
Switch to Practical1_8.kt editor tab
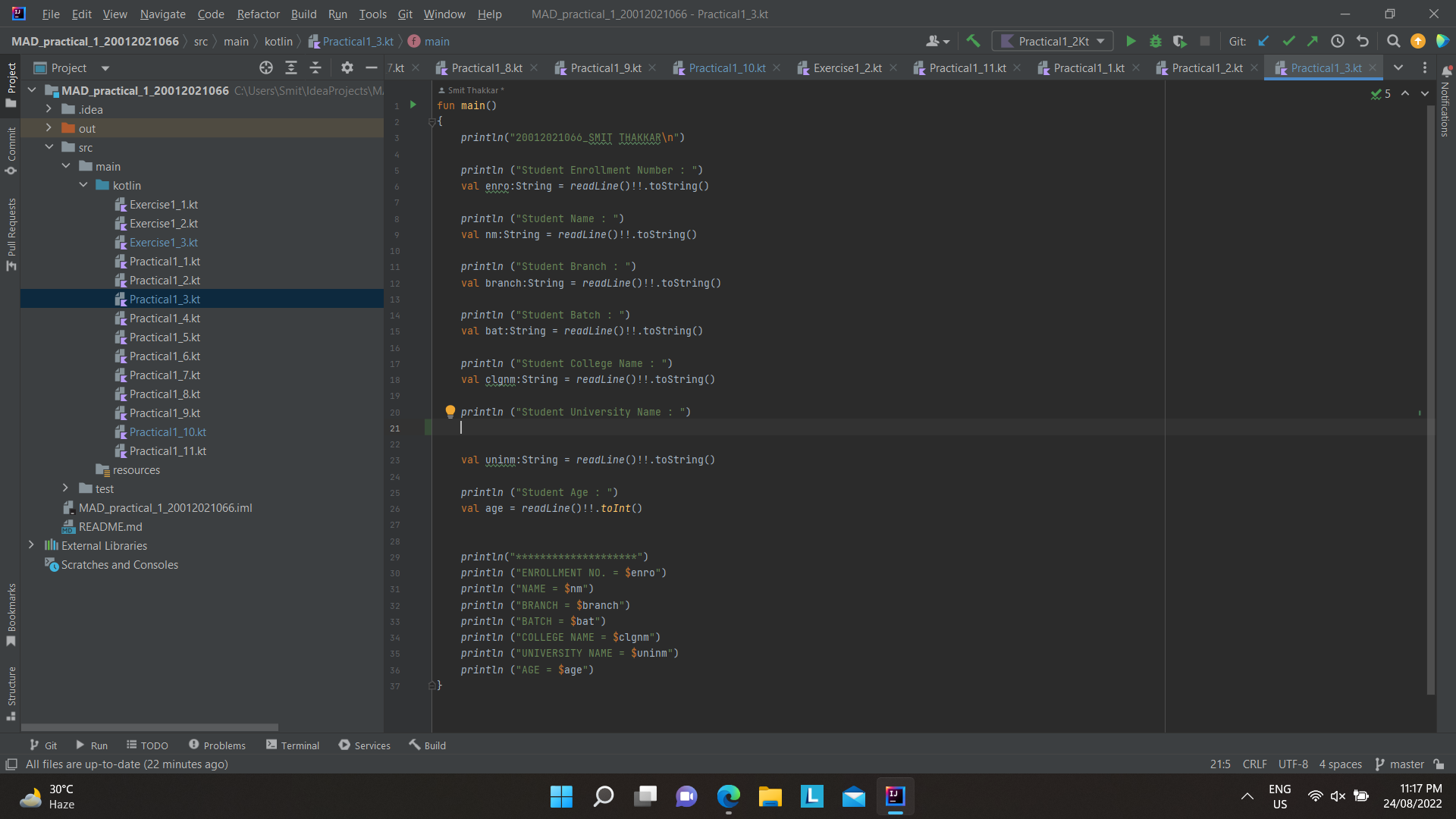pos(486,67)
